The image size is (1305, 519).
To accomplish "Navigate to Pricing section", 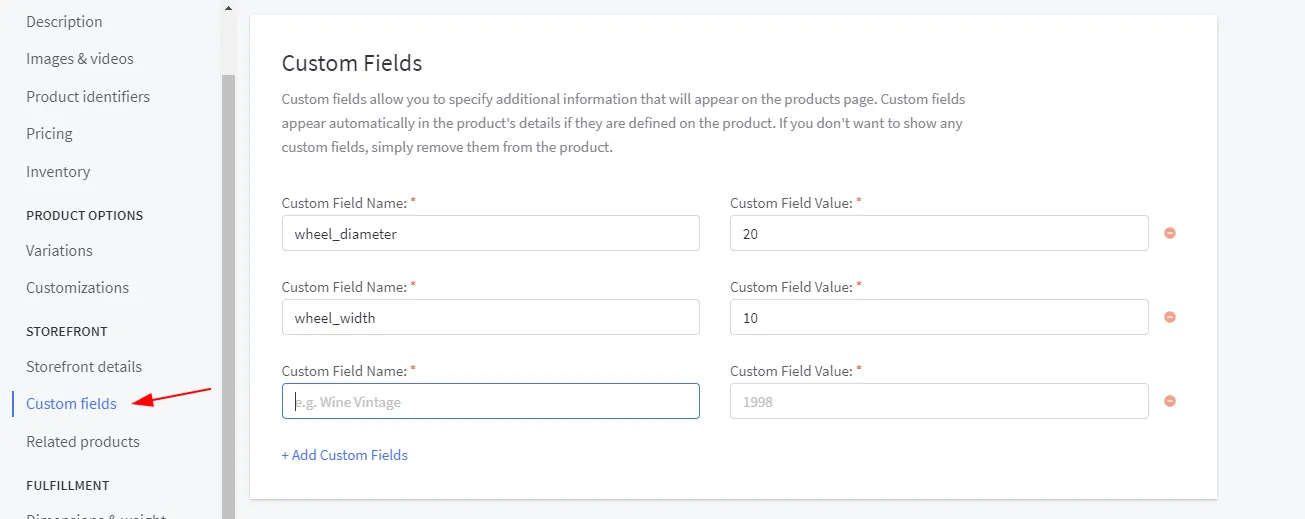I will point(49,134).
